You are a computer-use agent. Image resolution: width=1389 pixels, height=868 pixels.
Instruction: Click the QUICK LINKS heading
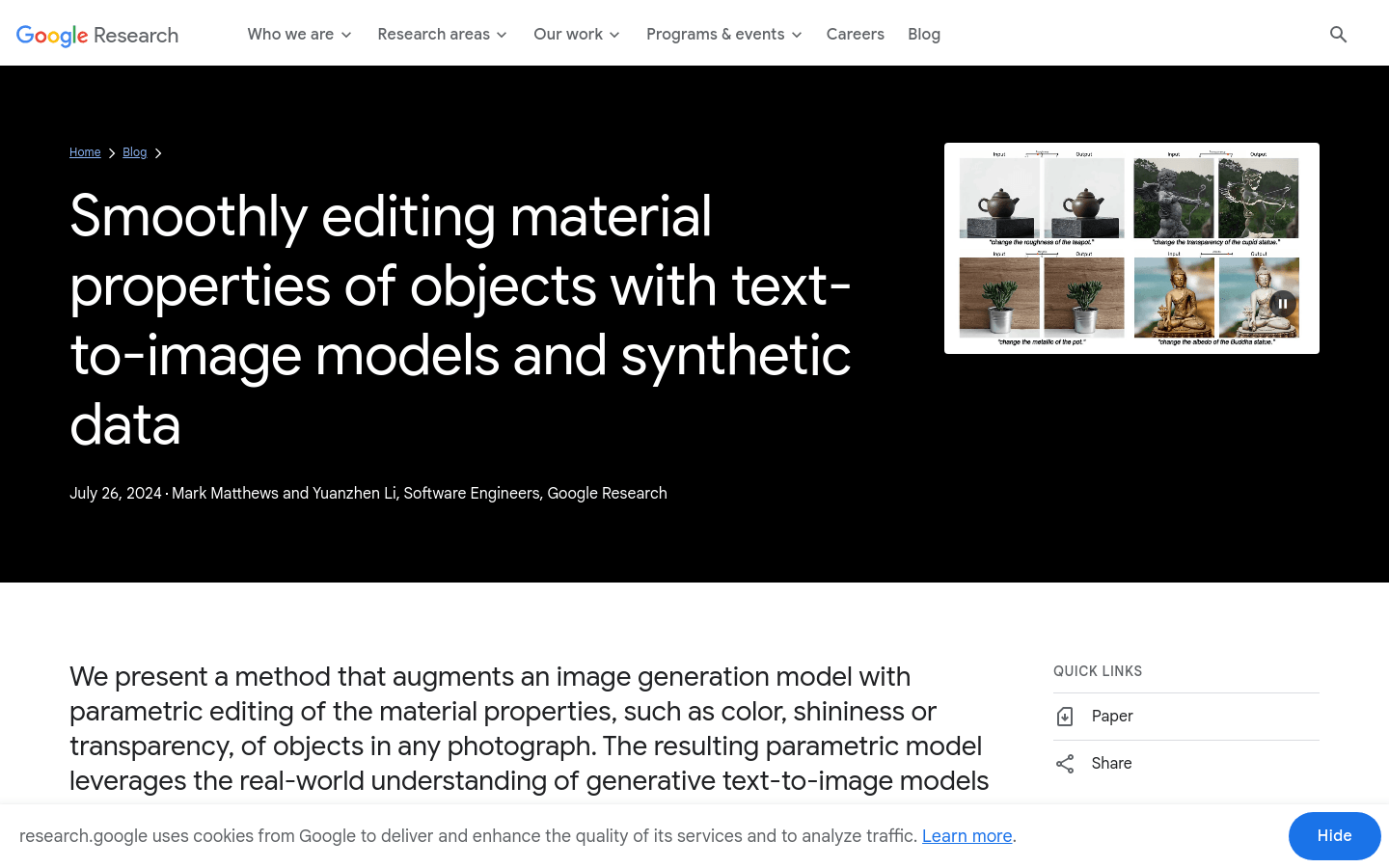point(1098,671)
